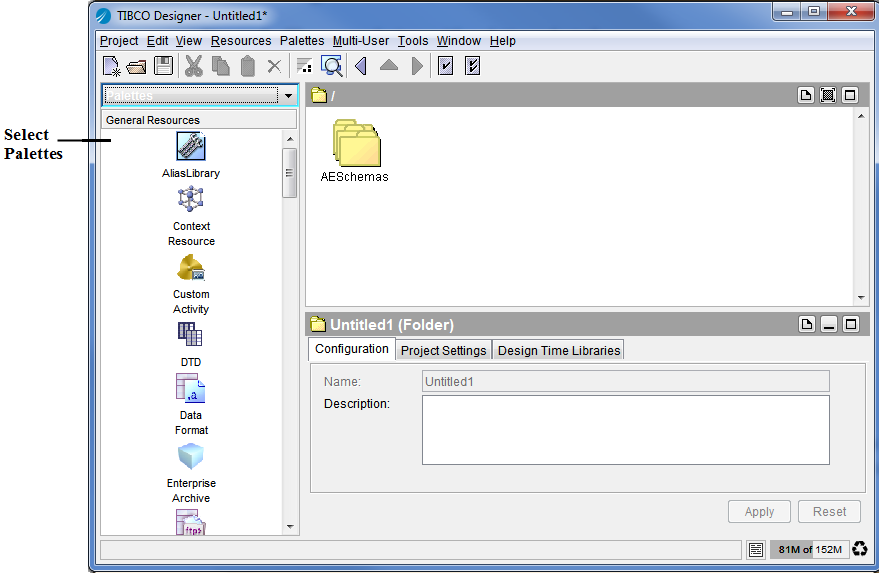Detach the design panel with page button
The image size is (879, 573).
(x=806, y=95)
